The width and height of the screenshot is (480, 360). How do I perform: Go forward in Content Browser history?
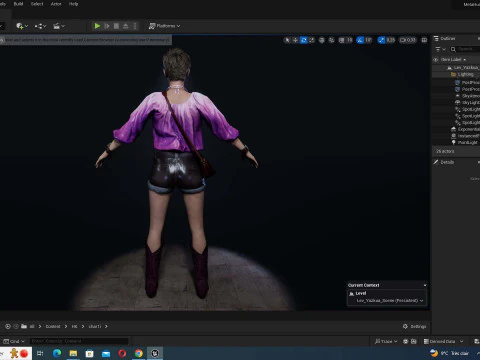tap(16, 326)
